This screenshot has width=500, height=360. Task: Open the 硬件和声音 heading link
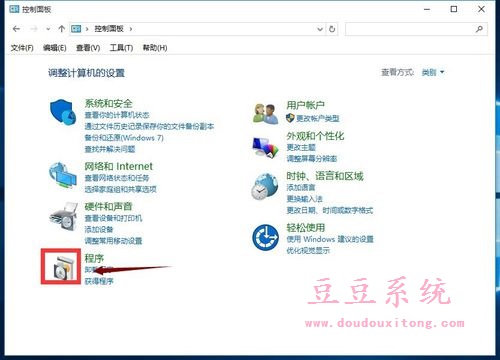108,206
